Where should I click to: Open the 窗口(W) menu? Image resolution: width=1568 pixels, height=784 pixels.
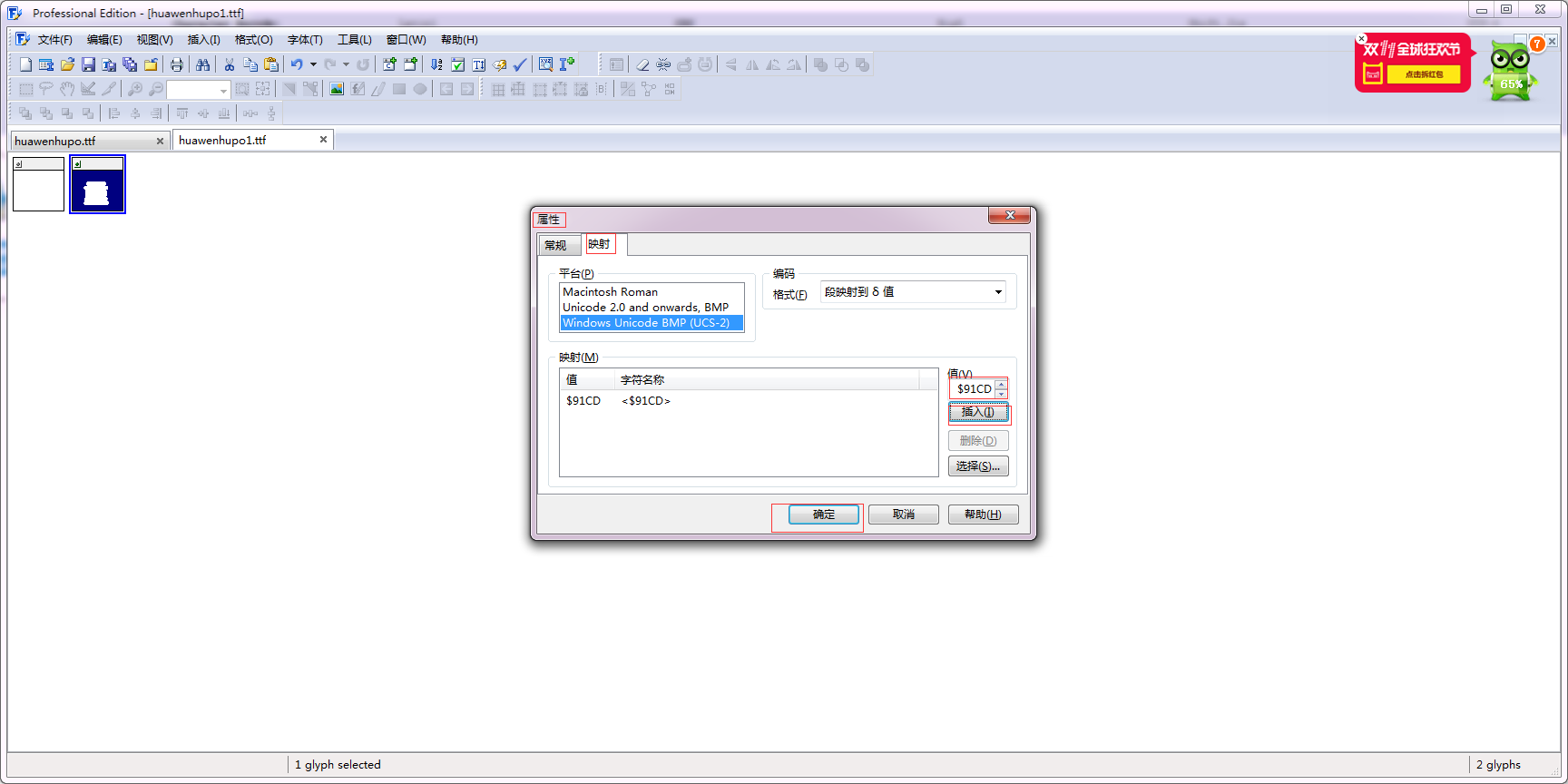406,40
